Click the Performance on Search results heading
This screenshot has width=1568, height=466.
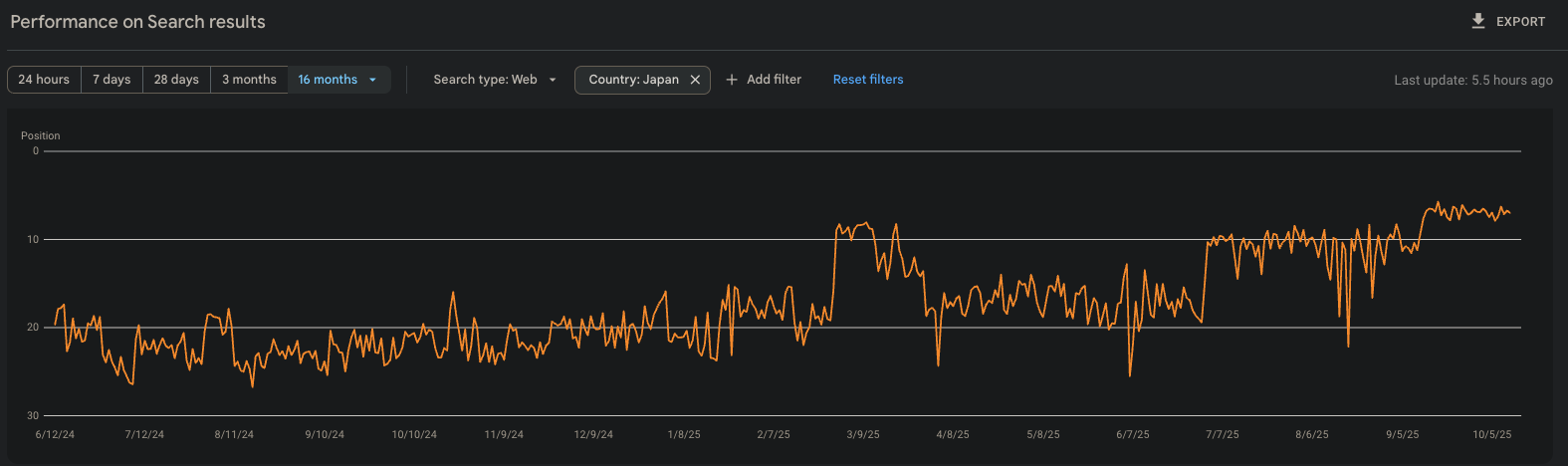click(137, 21)
